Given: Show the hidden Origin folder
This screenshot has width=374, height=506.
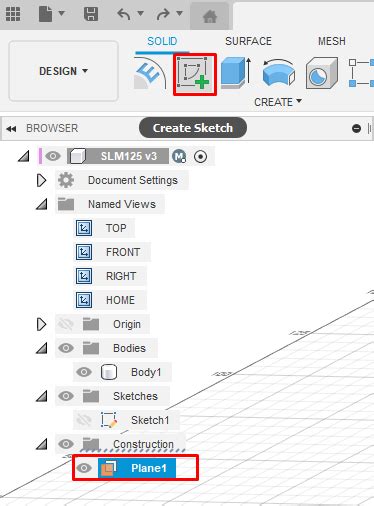Looking at the screenshot, I should click(x=66, y=324).
